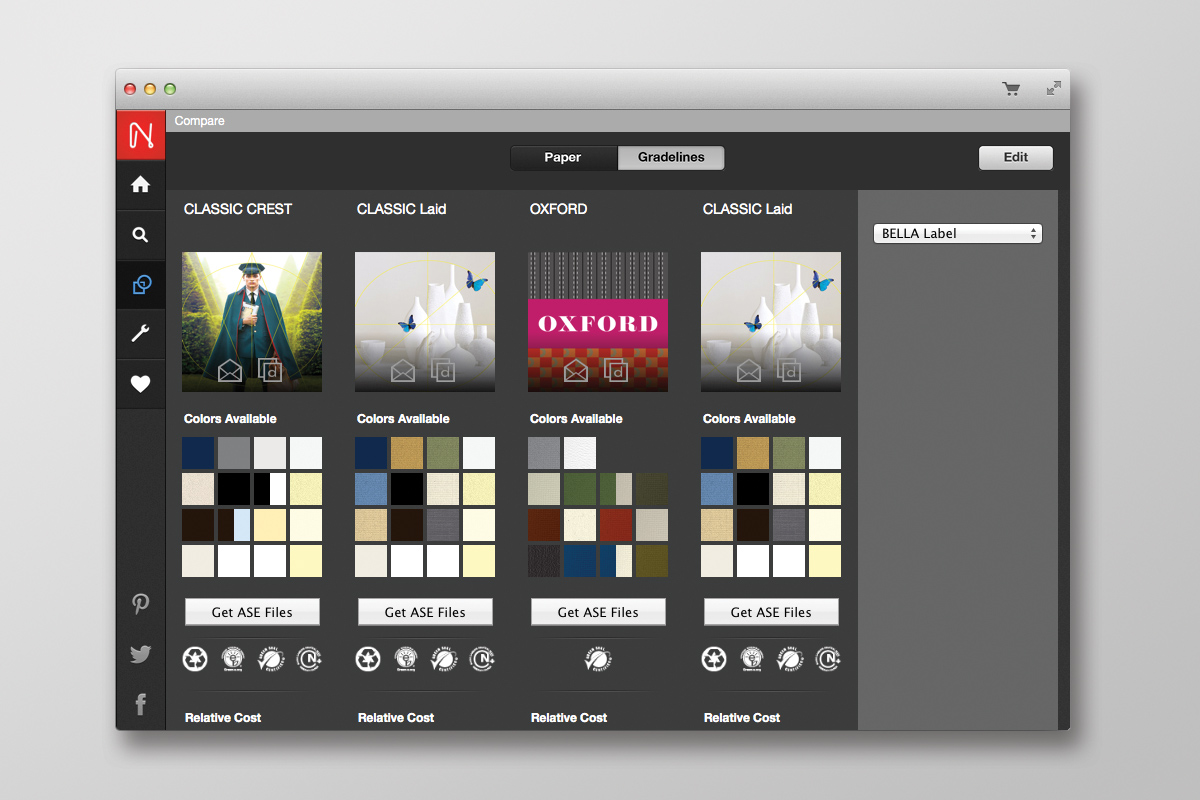The image size is (1200, 800).
Task: Click the home icon in sidebar
Action: [140, 184]
